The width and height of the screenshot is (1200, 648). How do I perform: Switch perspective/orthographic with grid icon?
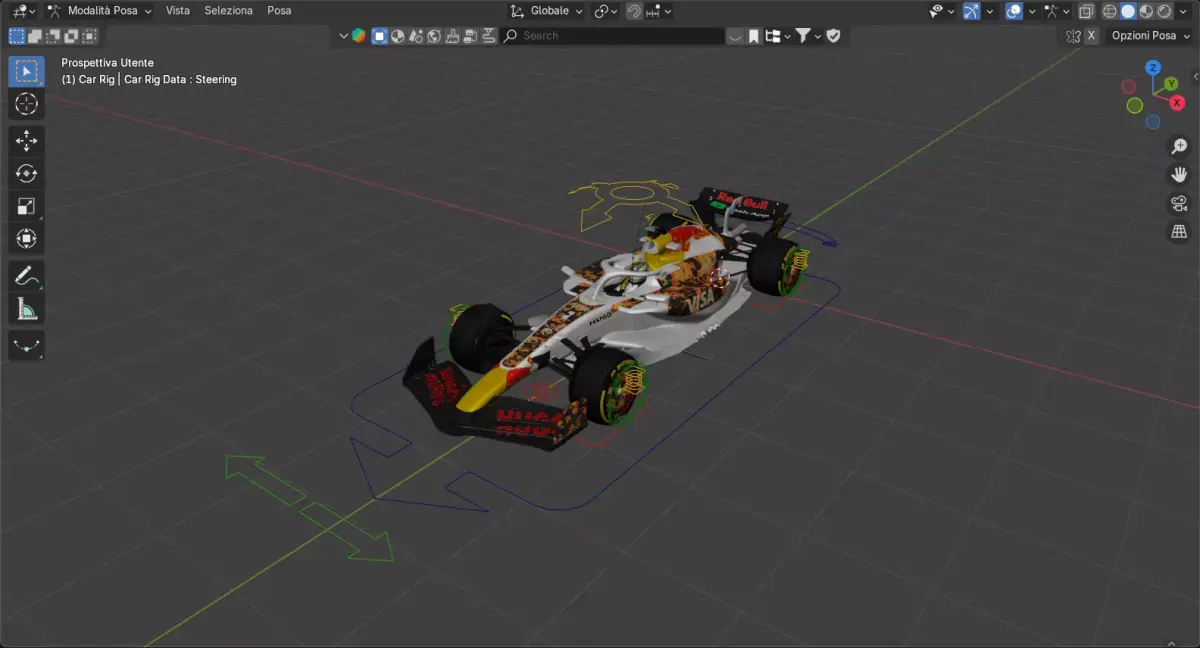pos(1179,233)
